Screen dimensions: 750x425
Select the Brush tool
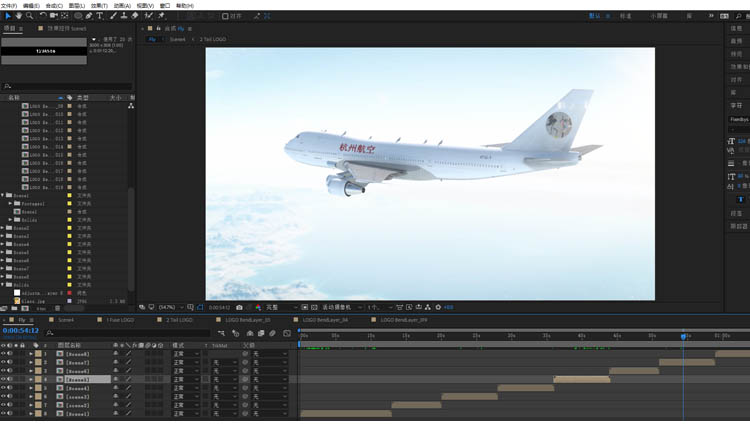113,16
